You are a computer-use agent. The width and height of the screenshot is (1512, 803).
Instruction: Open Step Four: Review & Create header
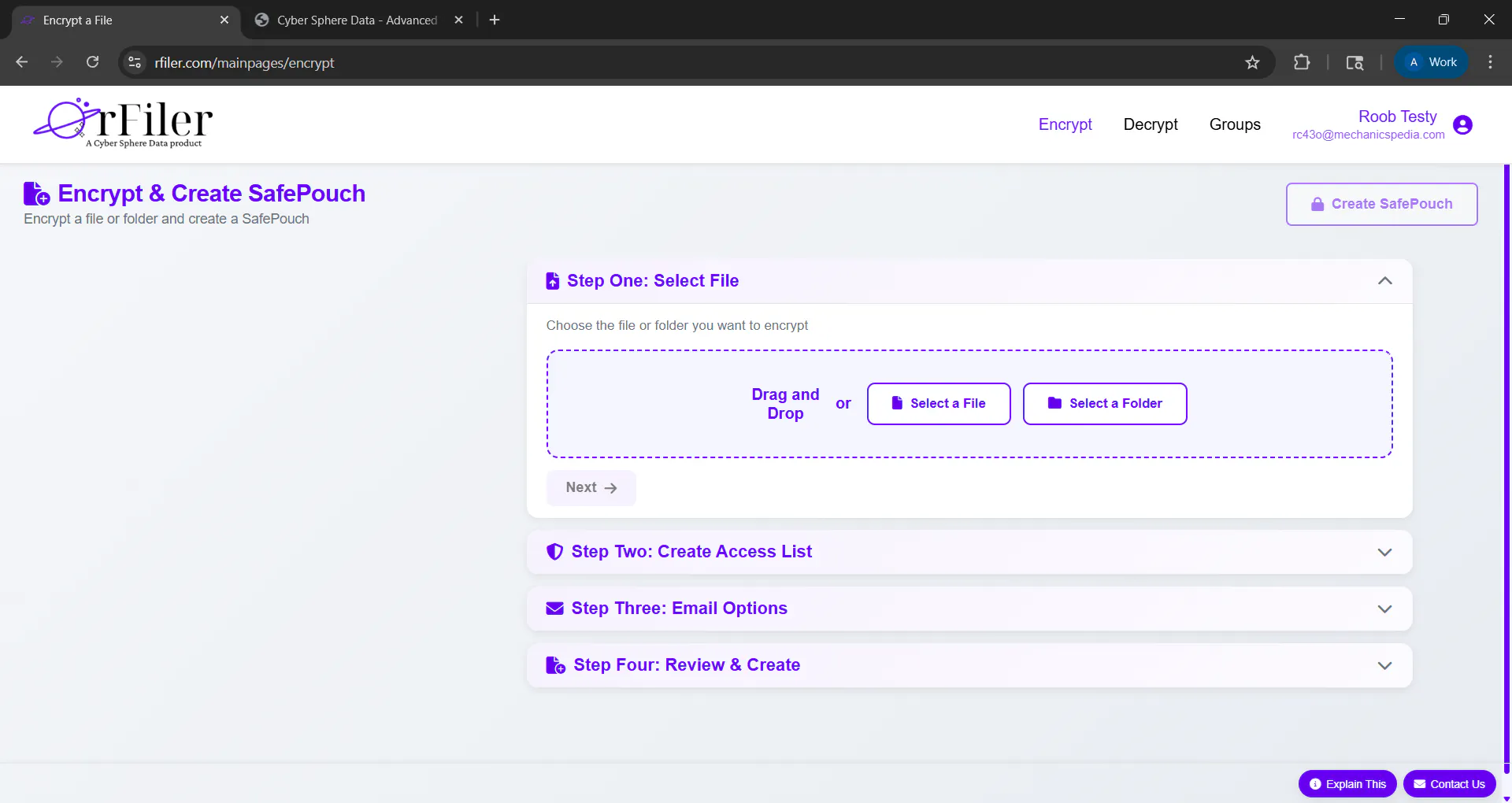pos(969,665)
